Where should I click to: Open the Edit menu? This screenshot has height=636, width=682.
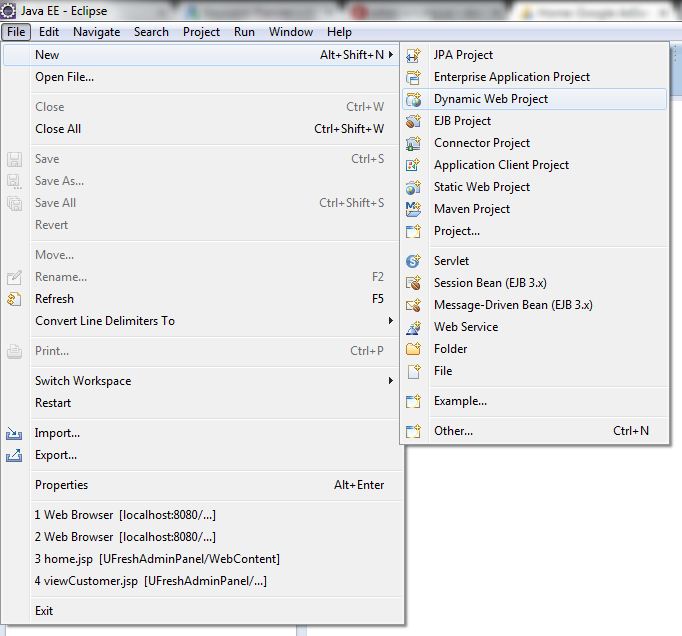[x=49, y=32]
